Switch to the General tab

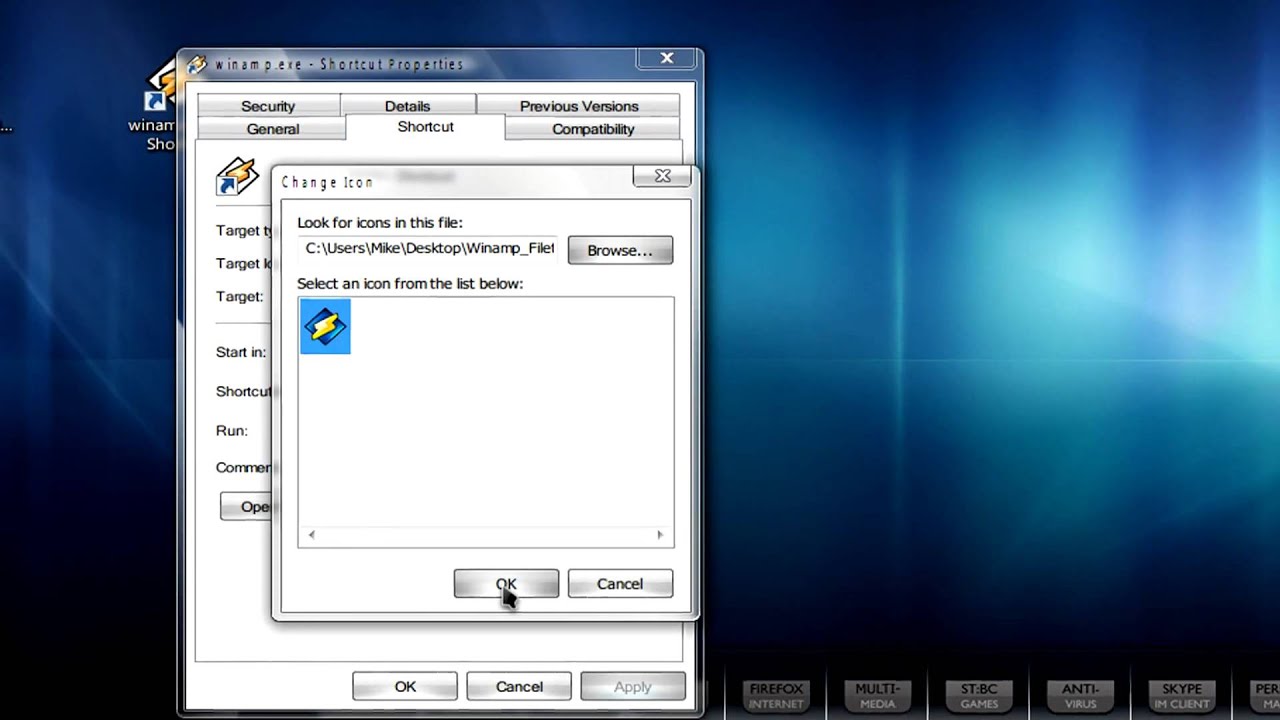[x=273, y=129]
